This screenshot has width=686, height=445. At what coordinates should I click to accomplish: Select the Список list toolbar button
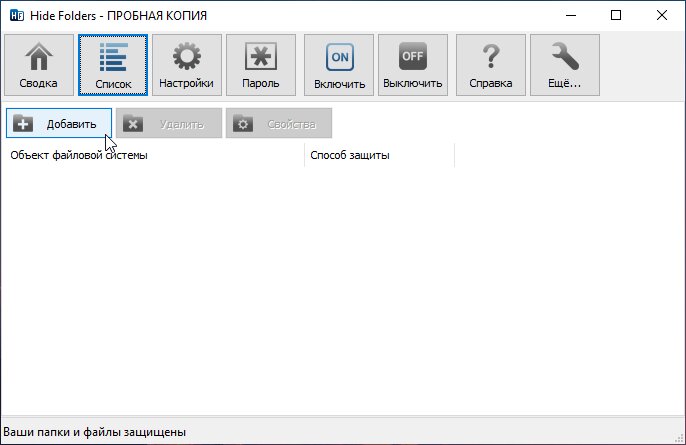[113, 65]
